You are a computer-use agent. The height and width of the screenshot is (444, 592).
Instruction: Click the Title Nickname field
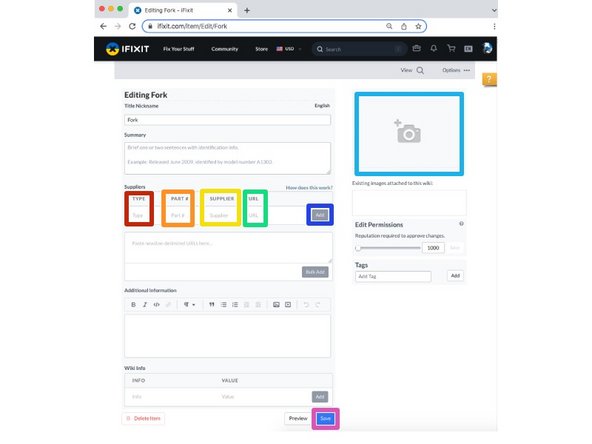(227, 120)
